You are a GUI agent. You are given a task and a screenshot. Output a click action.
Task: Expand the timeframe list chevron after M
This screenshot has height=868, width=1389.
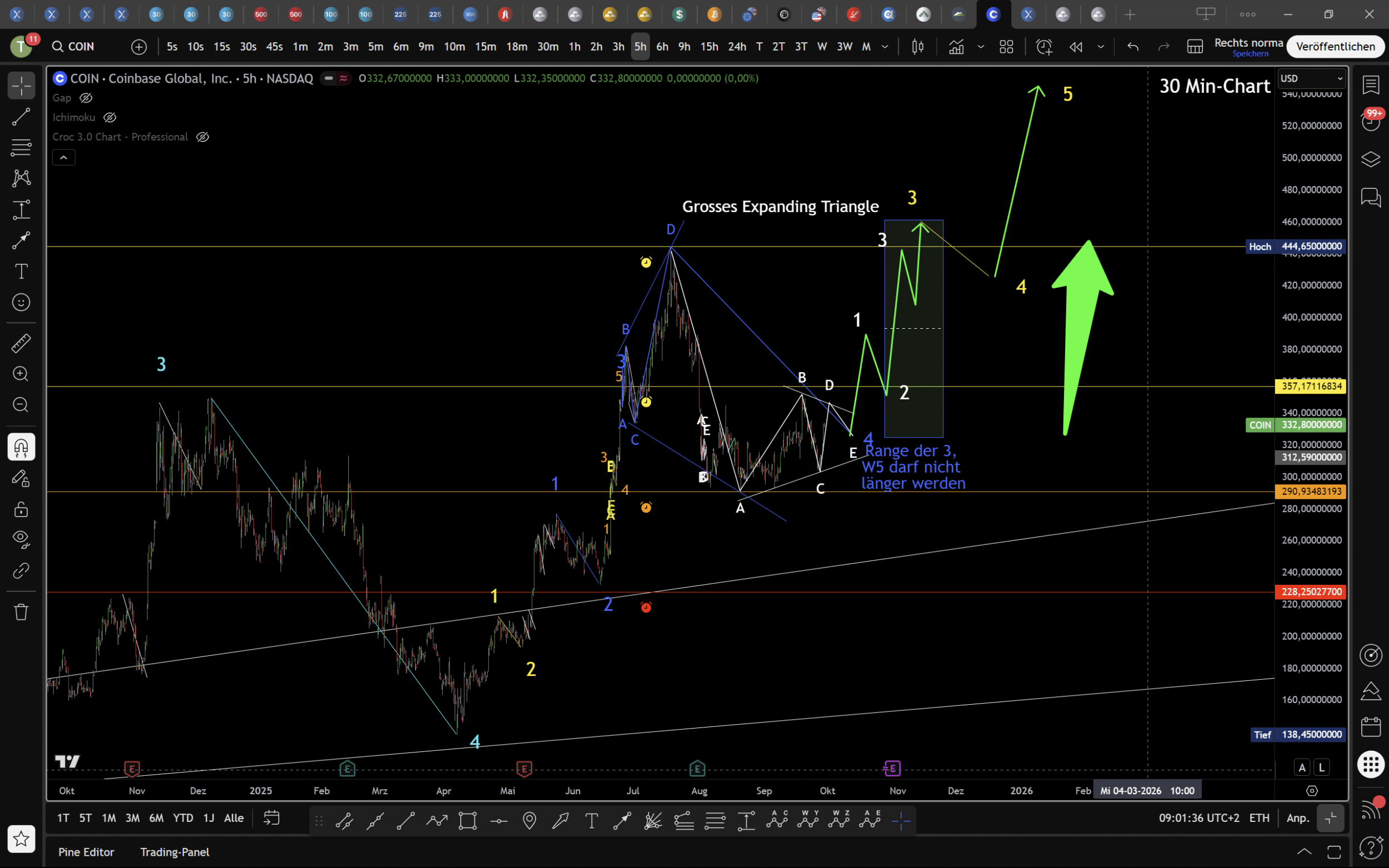tap(885, 47)
